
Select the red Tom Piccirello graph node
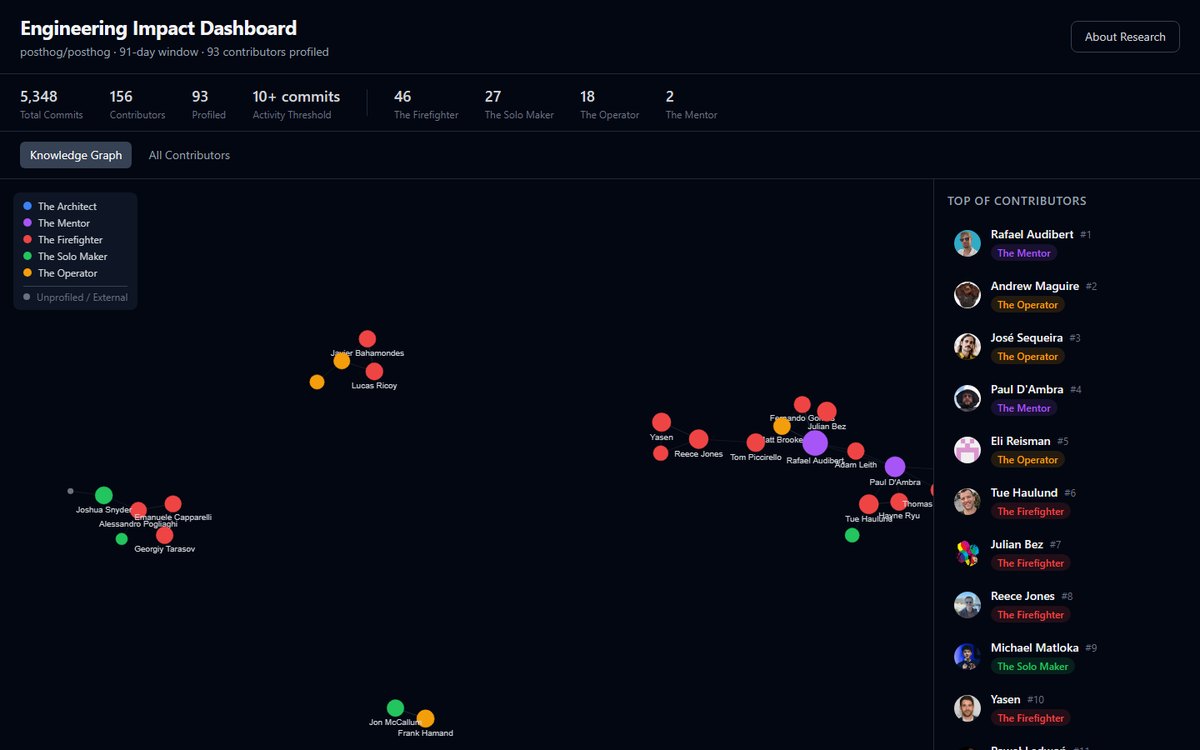click(755, 442)
